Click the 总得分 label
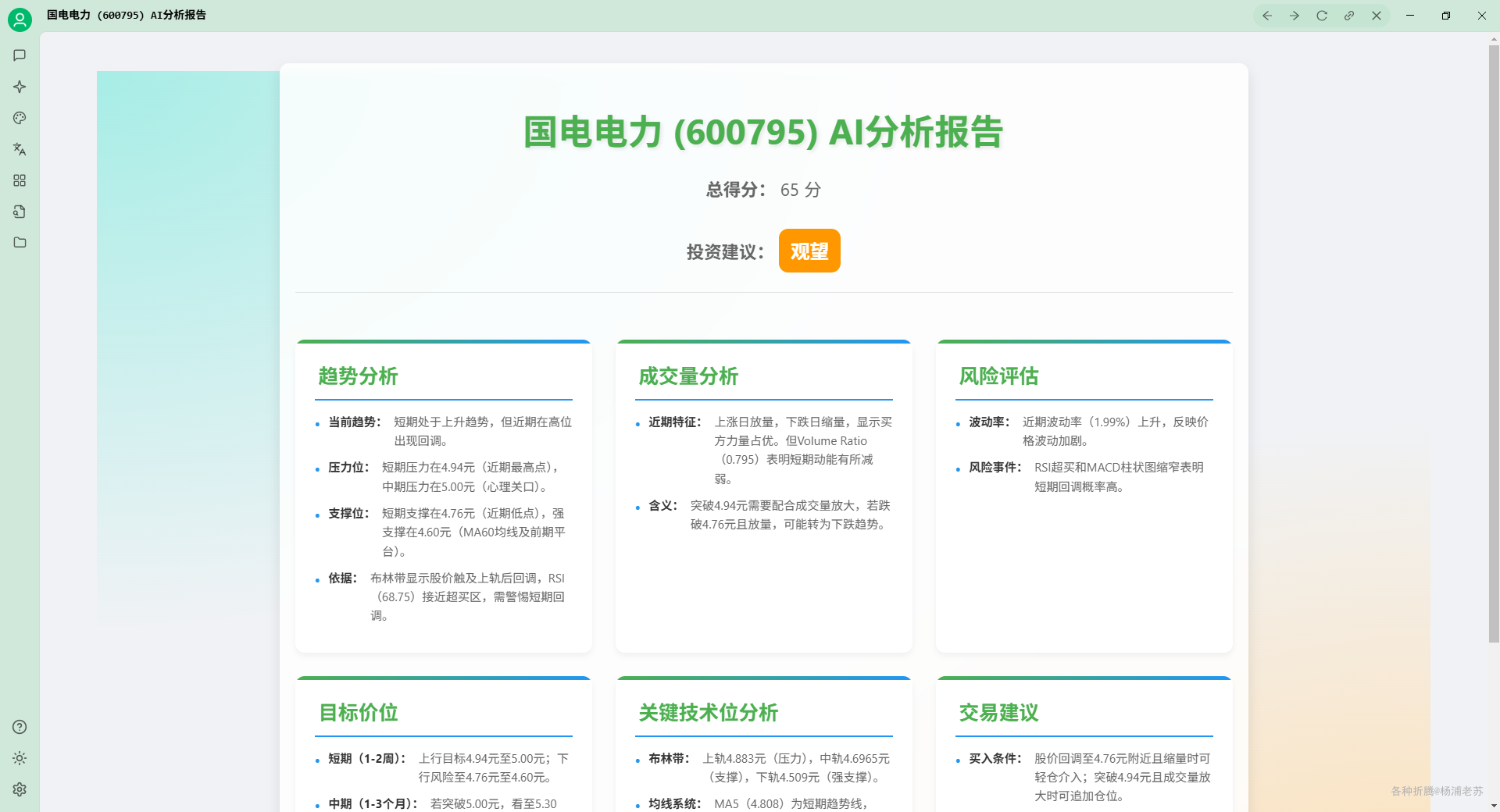 pyautogui.click(x=737, y=190)
